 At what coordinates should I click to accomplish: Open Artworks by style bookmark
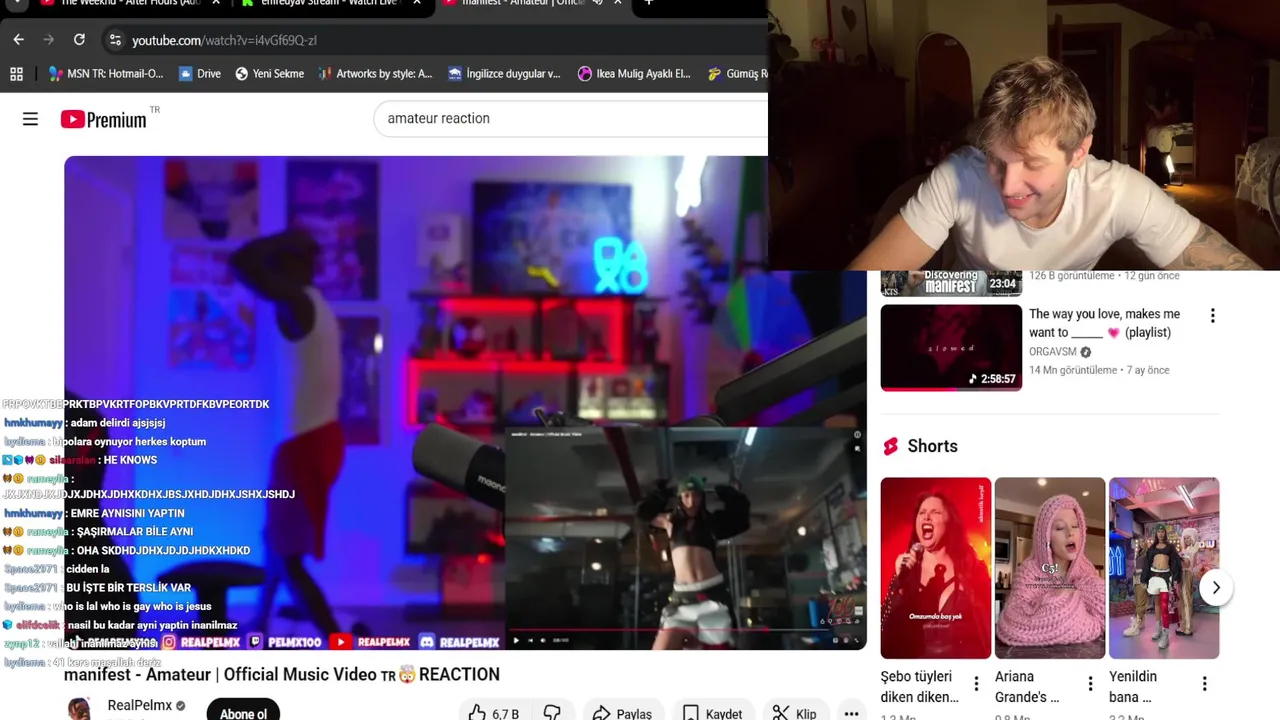pyautogui.click(x=375, y=73)
